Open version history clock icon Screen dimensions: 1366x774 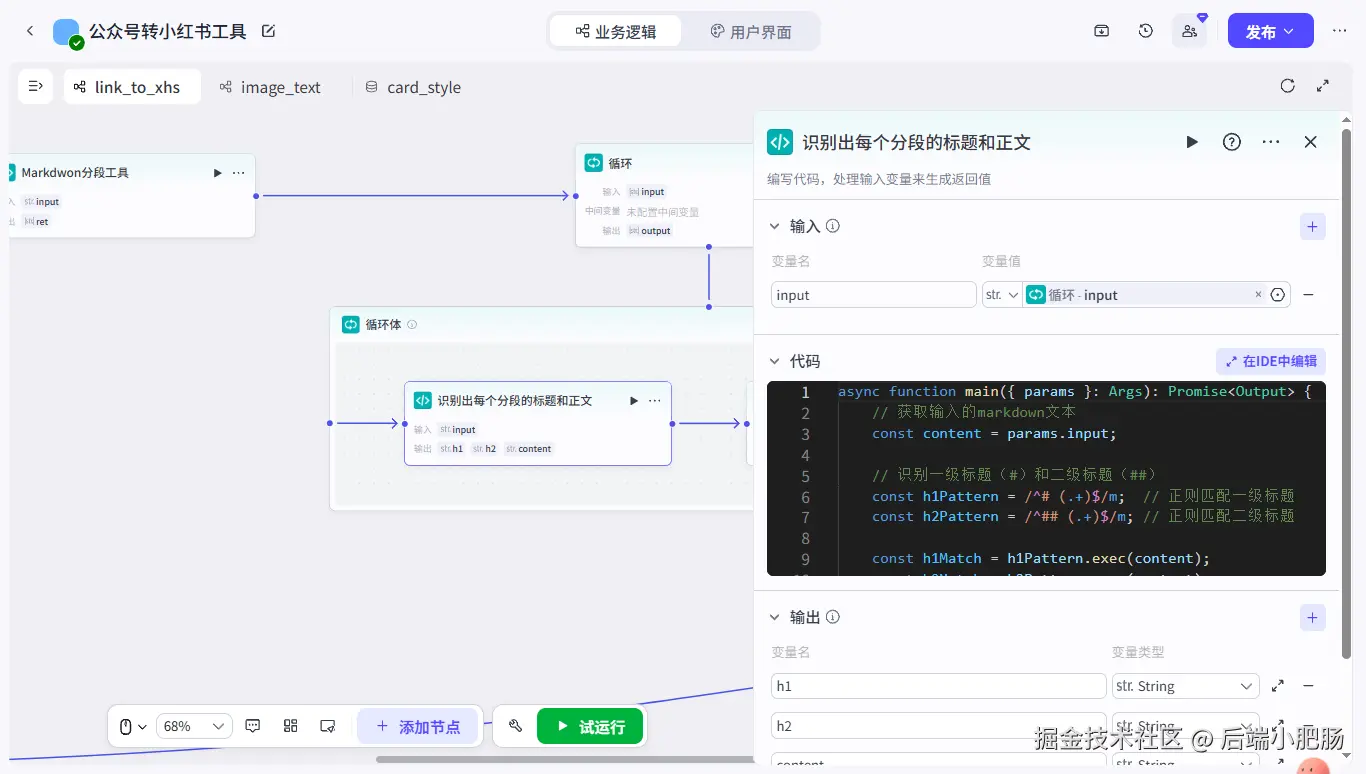1146,31
